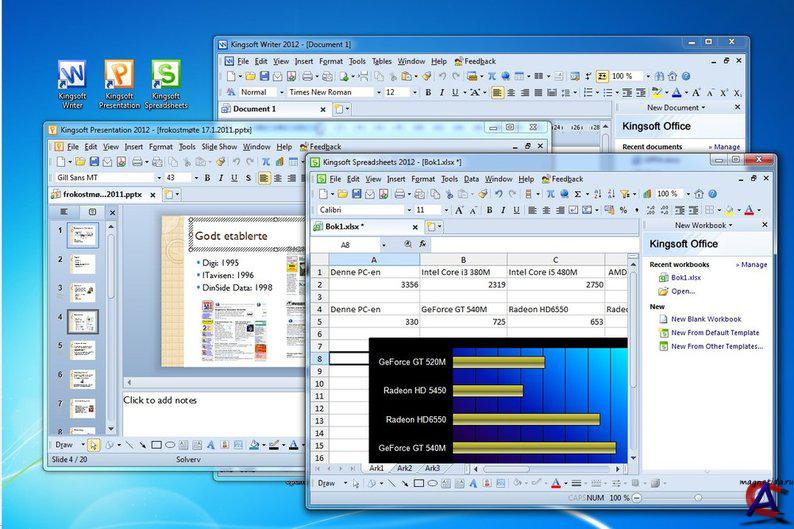This screenshot has width=794, height=529.
Task: Select the line tool in Presentation drawing toolbar
Action: tap(128, 445)
